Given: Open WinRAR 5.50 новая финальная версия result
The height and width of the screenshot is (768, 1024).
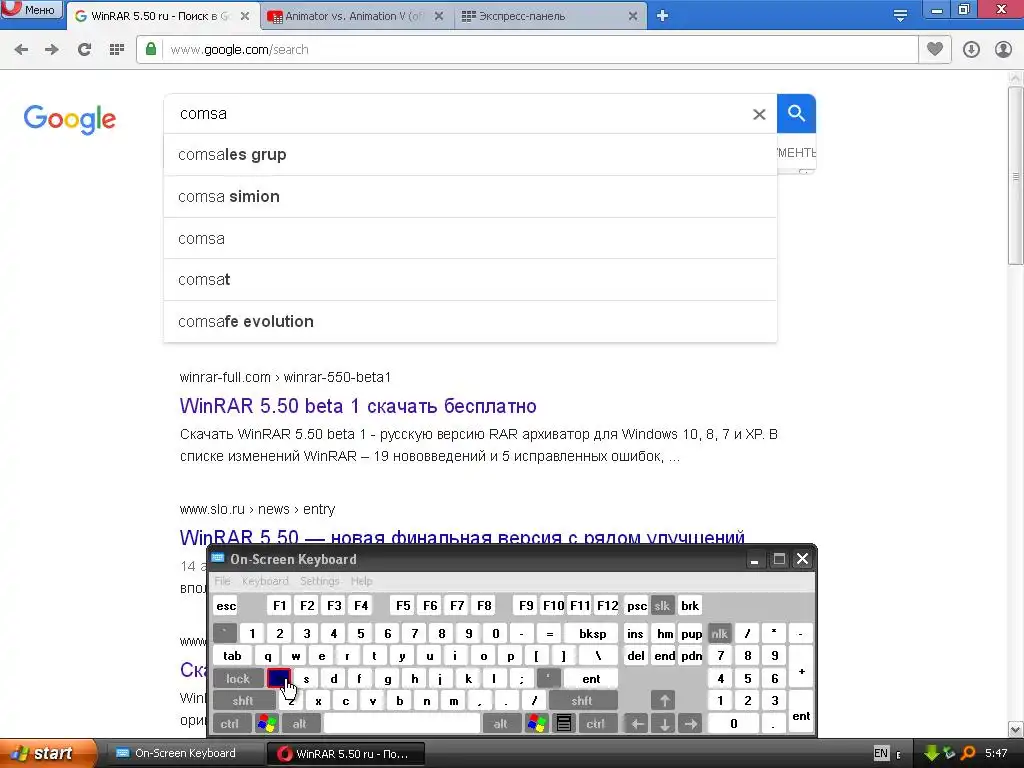Looking at the screenshot, I should pos(462,537).
